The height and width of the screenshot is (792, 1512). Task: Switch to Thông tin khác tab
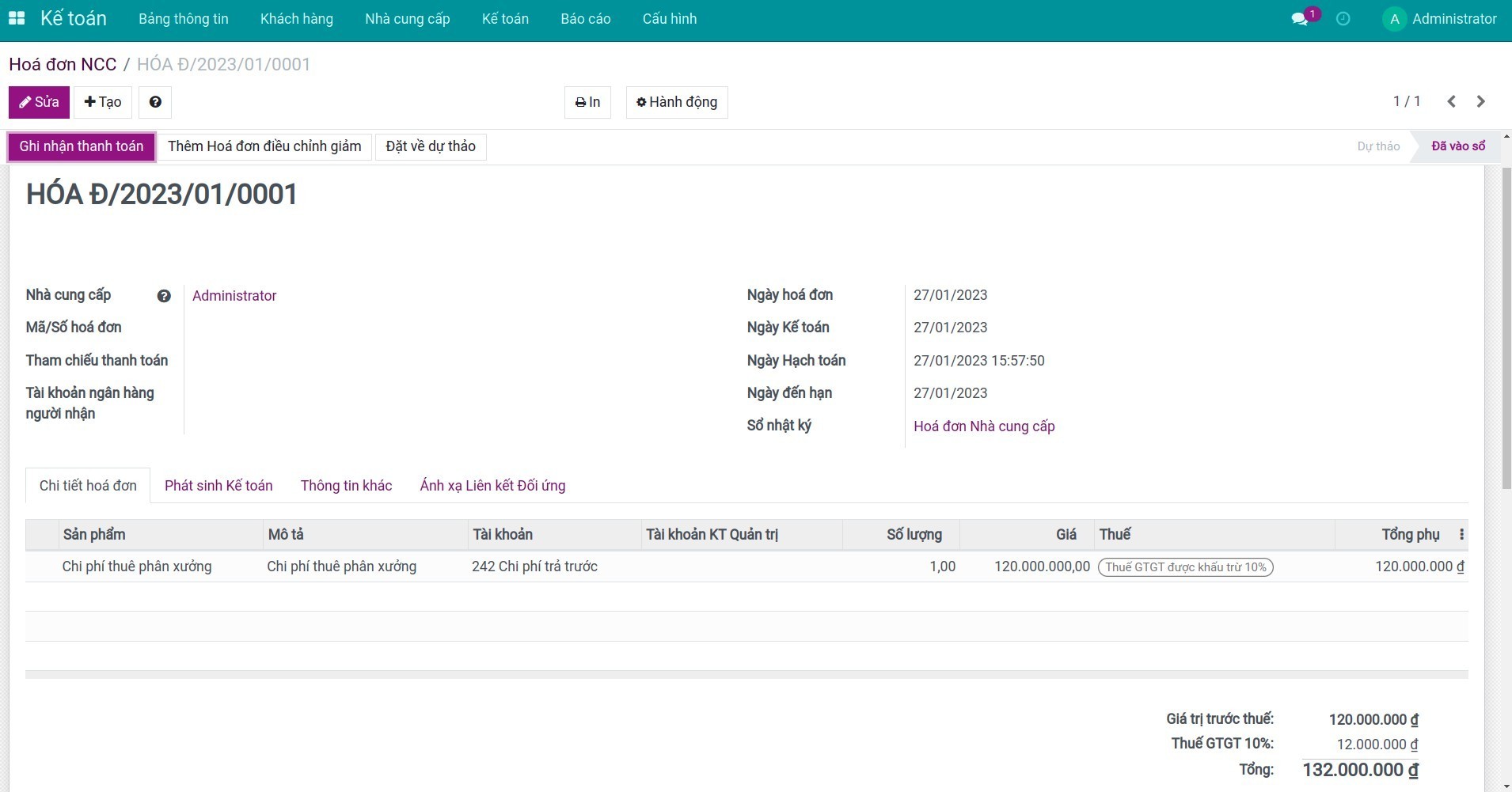[346, 486]
